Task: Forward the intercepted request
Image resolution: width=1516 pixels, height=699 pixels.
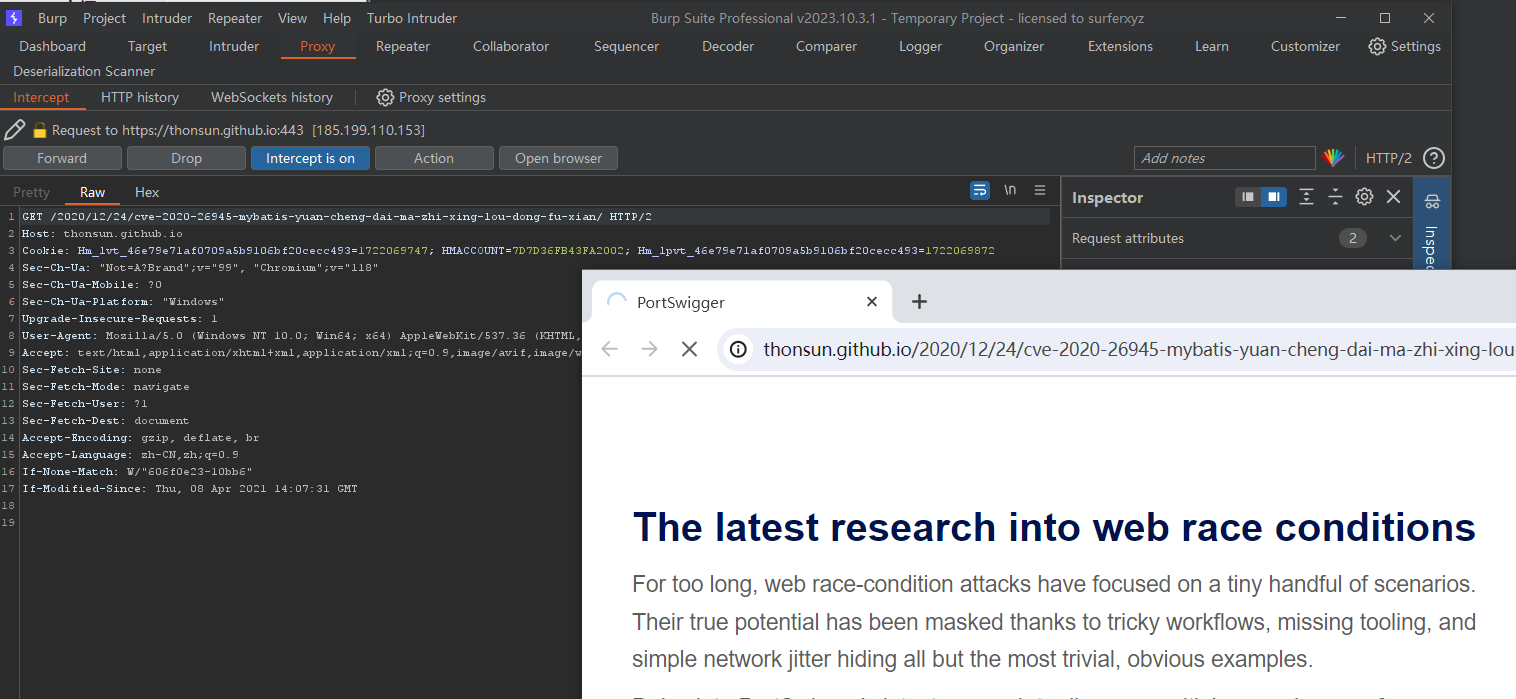Action: (62, 158)
